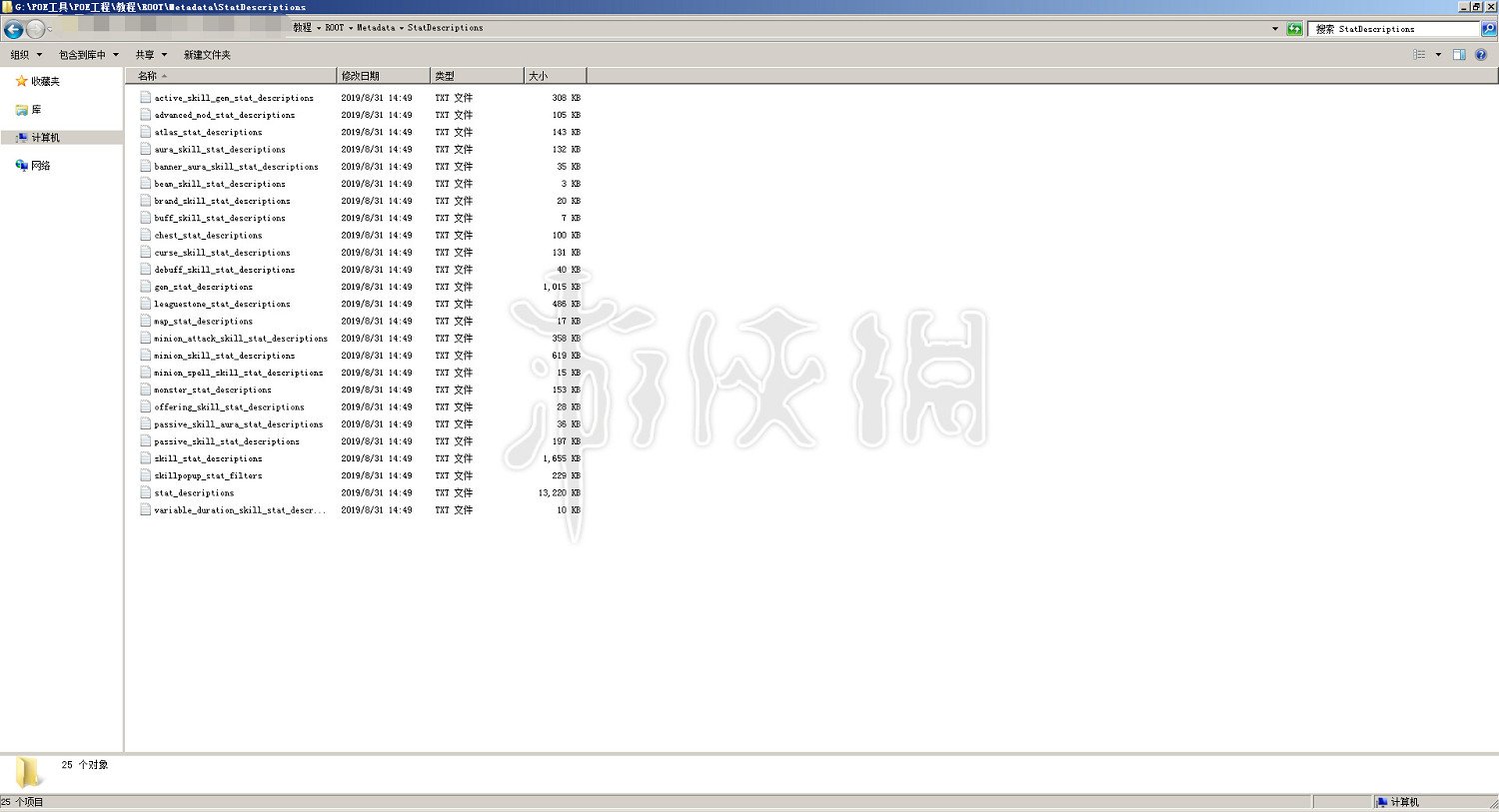Expand view options arrow next to view icon

point(1438,55)
